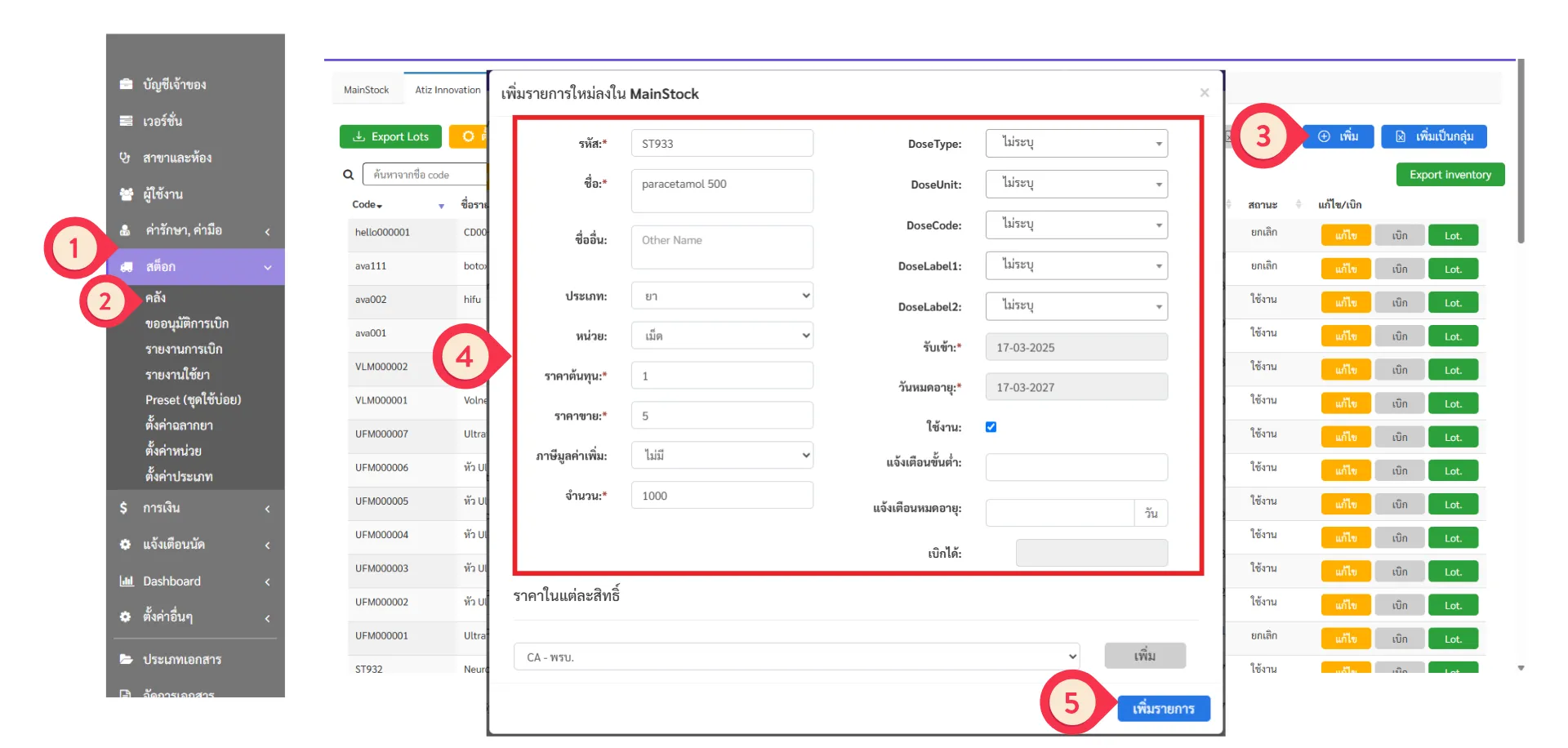Image resolution: width=1568 pixels, height=748 pixels.
Task: Open the CA privilege price dropdown
Action: (796, 657)
